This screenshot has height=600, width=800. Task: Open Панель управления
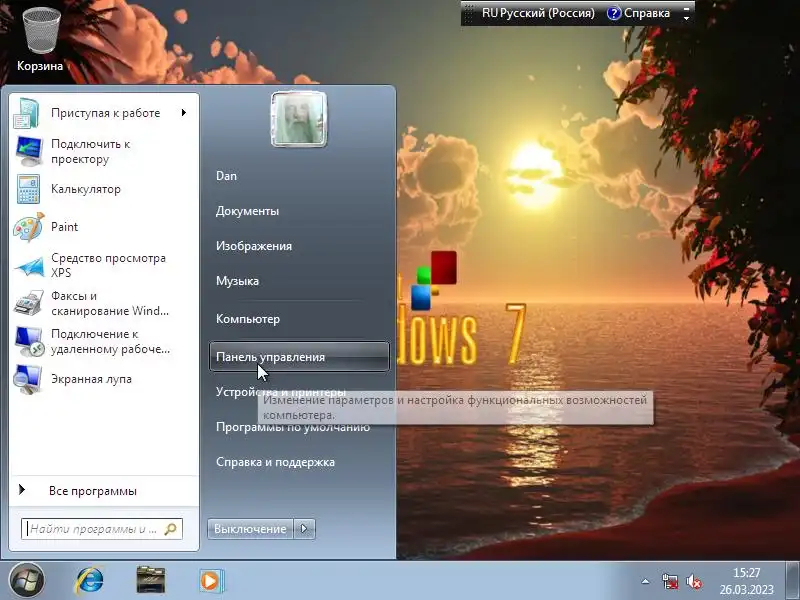[299, 357]
